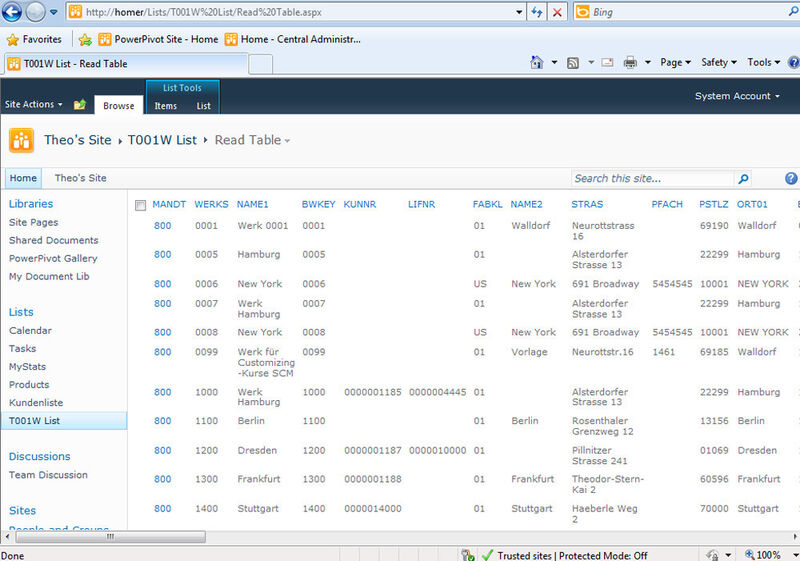
Task: Sort by the STRAS column header
Action: click(587, 205)
